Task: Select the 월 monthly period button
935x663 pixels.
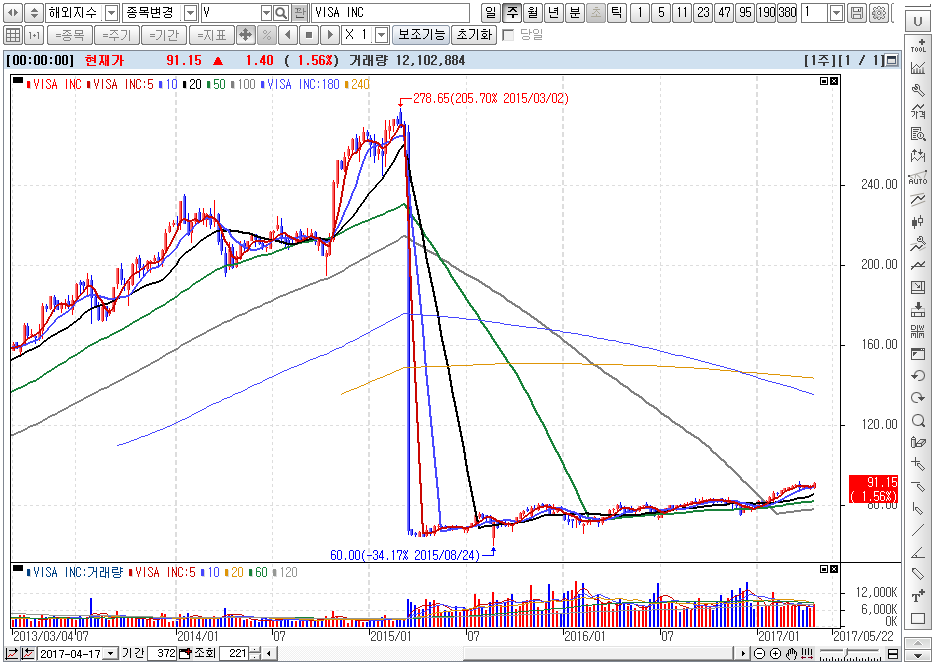Action: coord(532,13)
